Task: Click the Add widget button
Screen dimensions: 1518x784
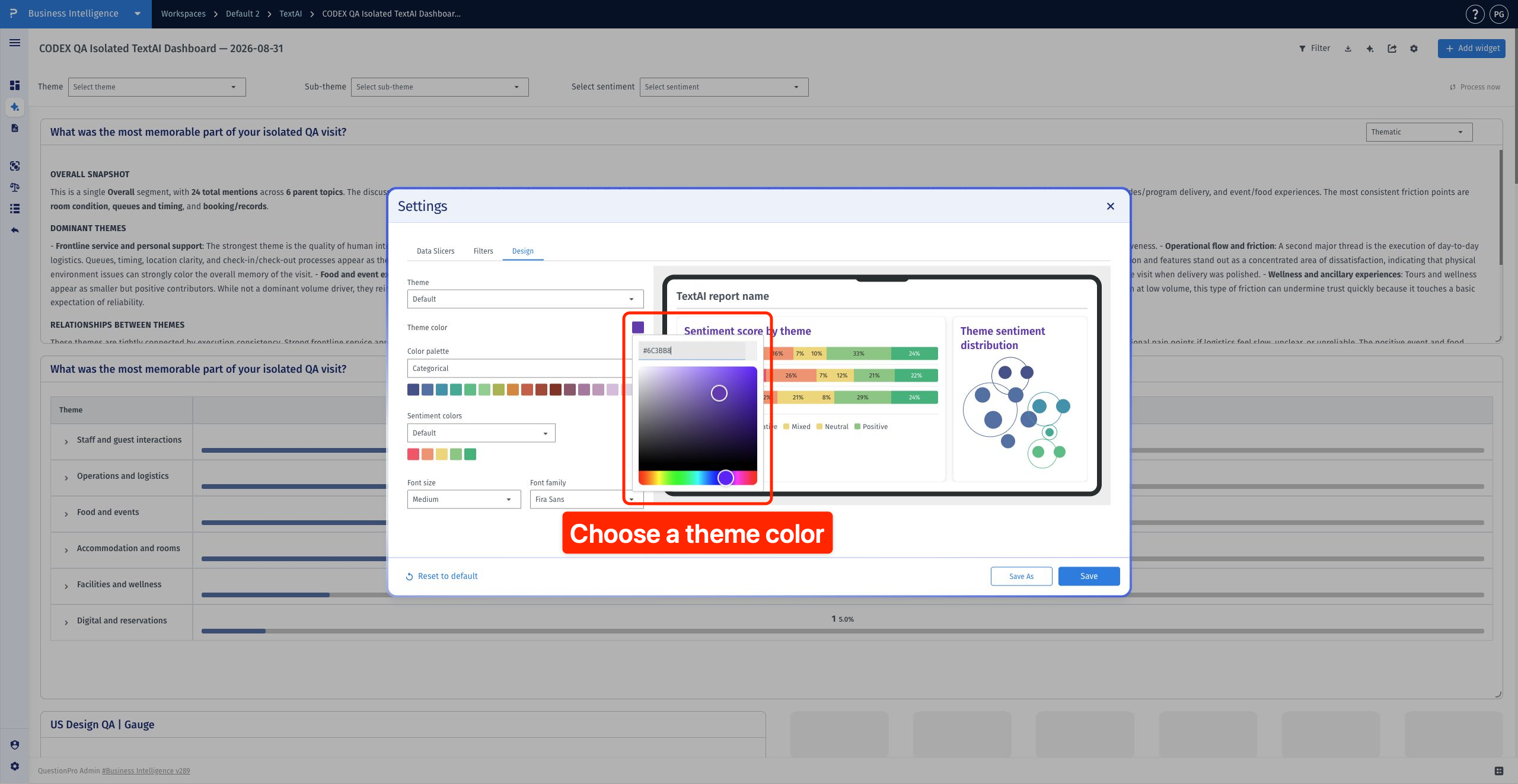Action: pos(1471,49)
